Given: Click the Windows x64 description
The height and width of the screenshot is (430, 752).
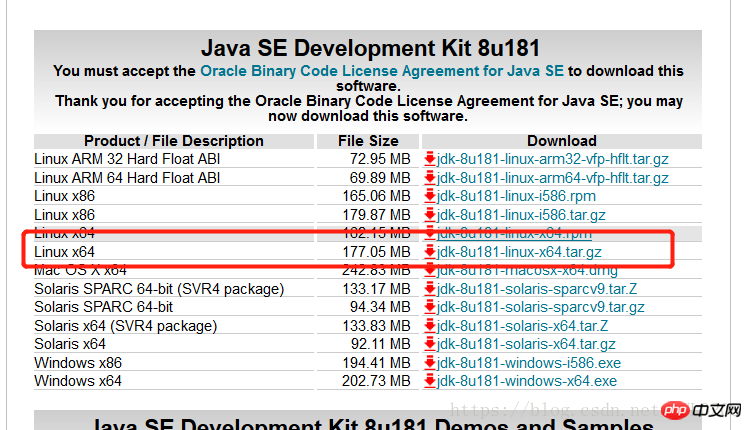Looking at the screenshot, I should [x=78, y=381].
